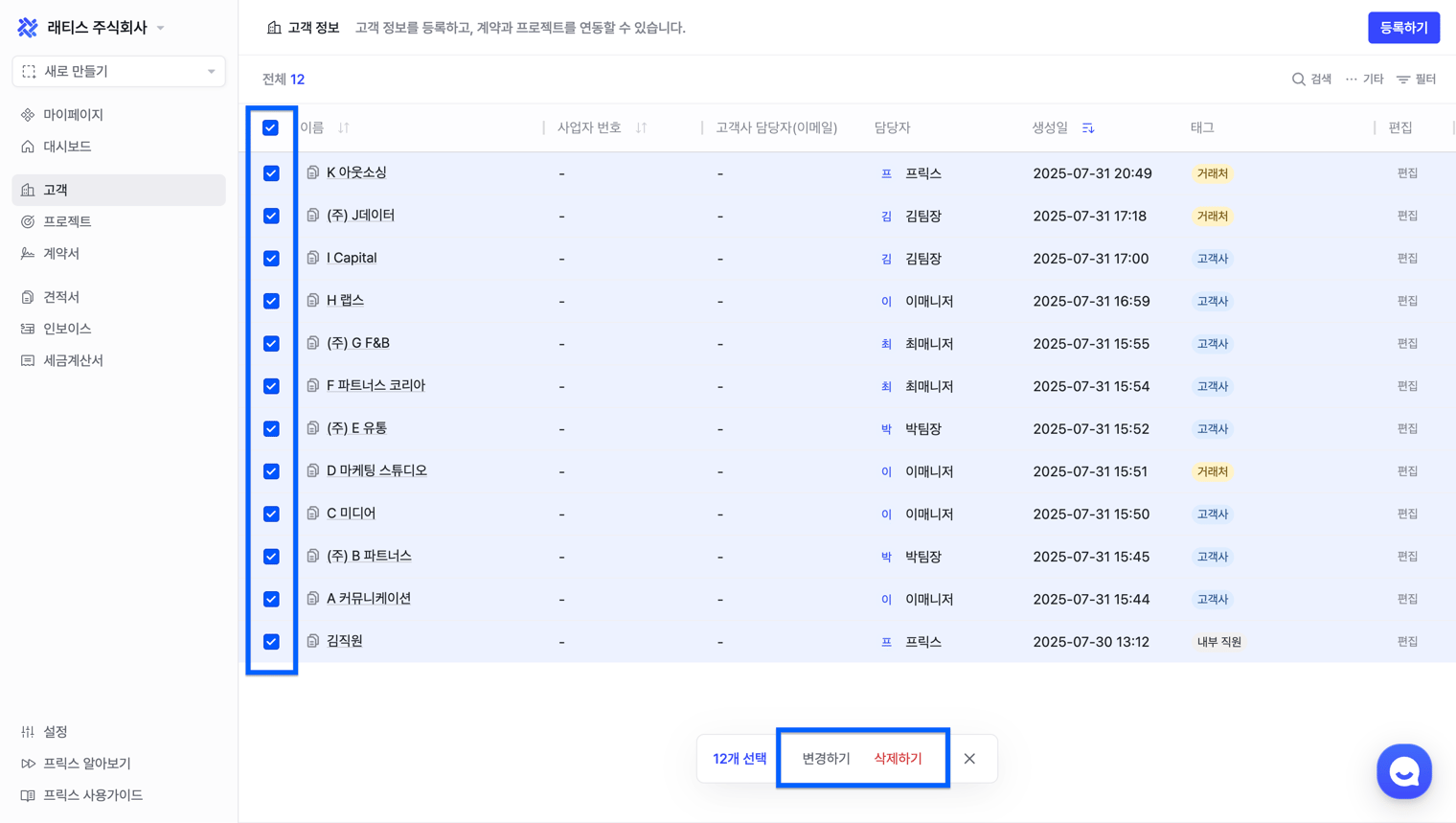Click the 이매니저 name in H 랩스 row
This screenshot has width=1456, height=823.
[x=929, y=301]
